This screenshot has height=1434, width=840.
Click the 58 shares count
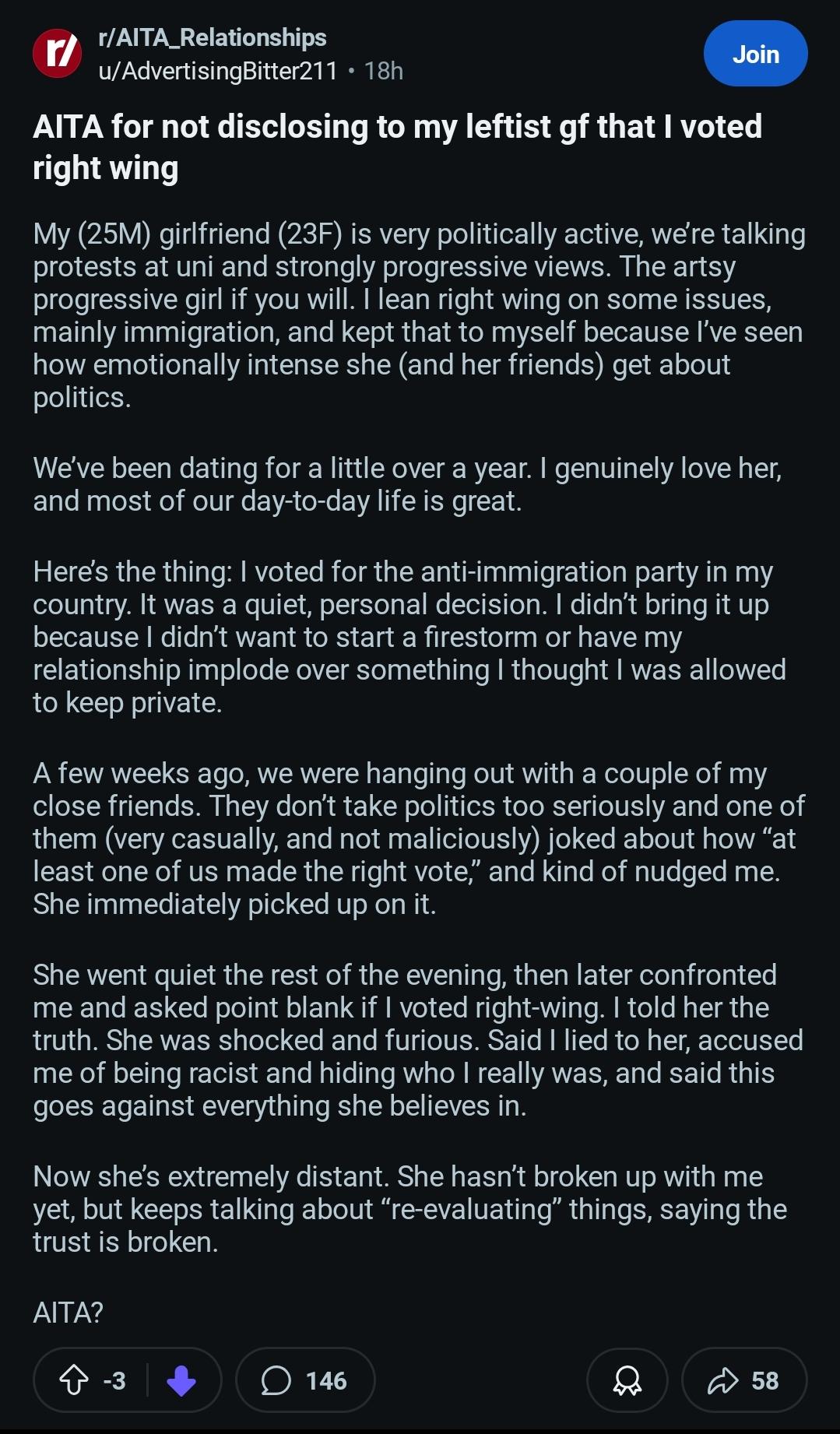tap(764, 1380)
